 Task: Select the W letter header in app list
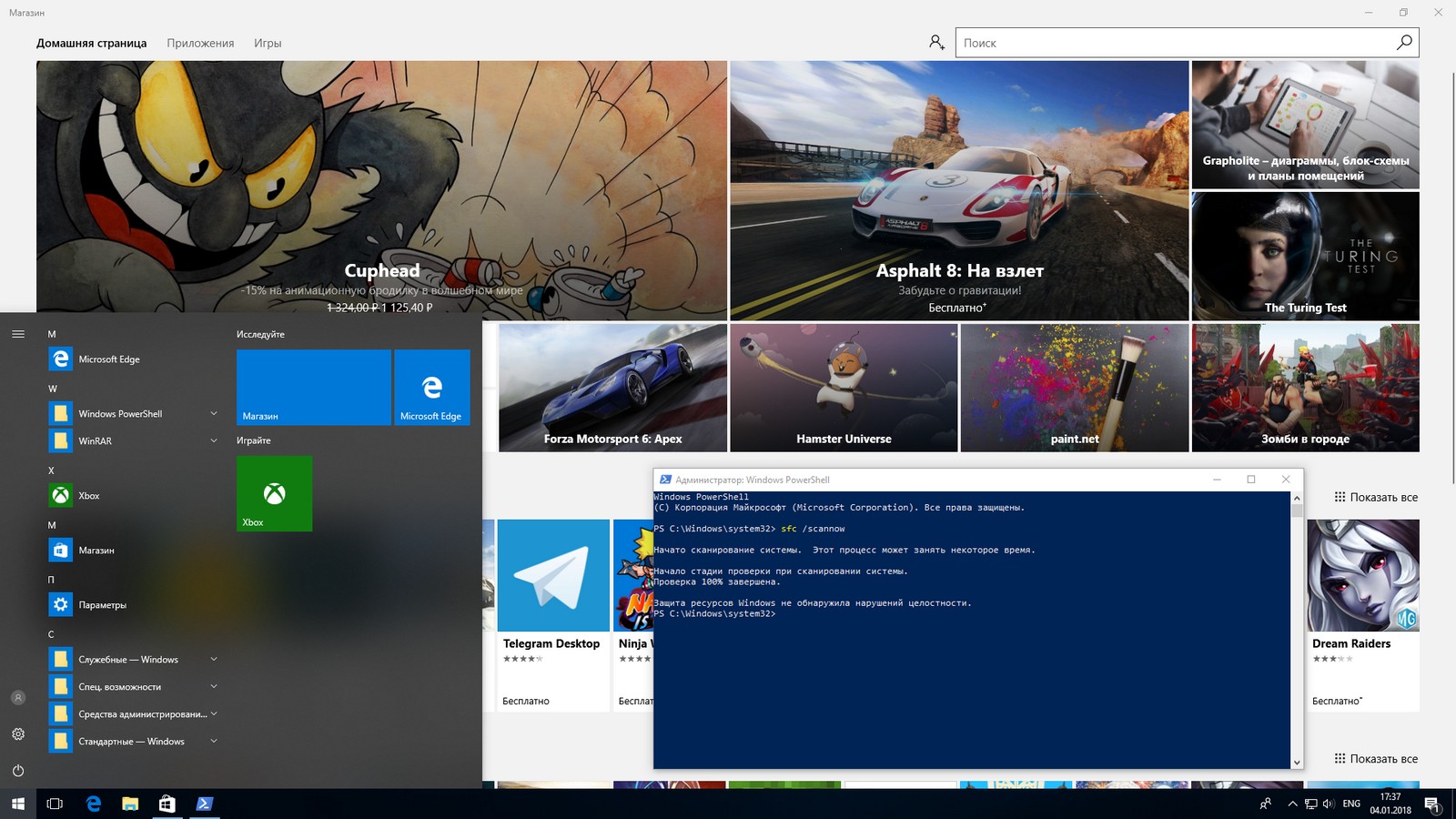(52, 389)
